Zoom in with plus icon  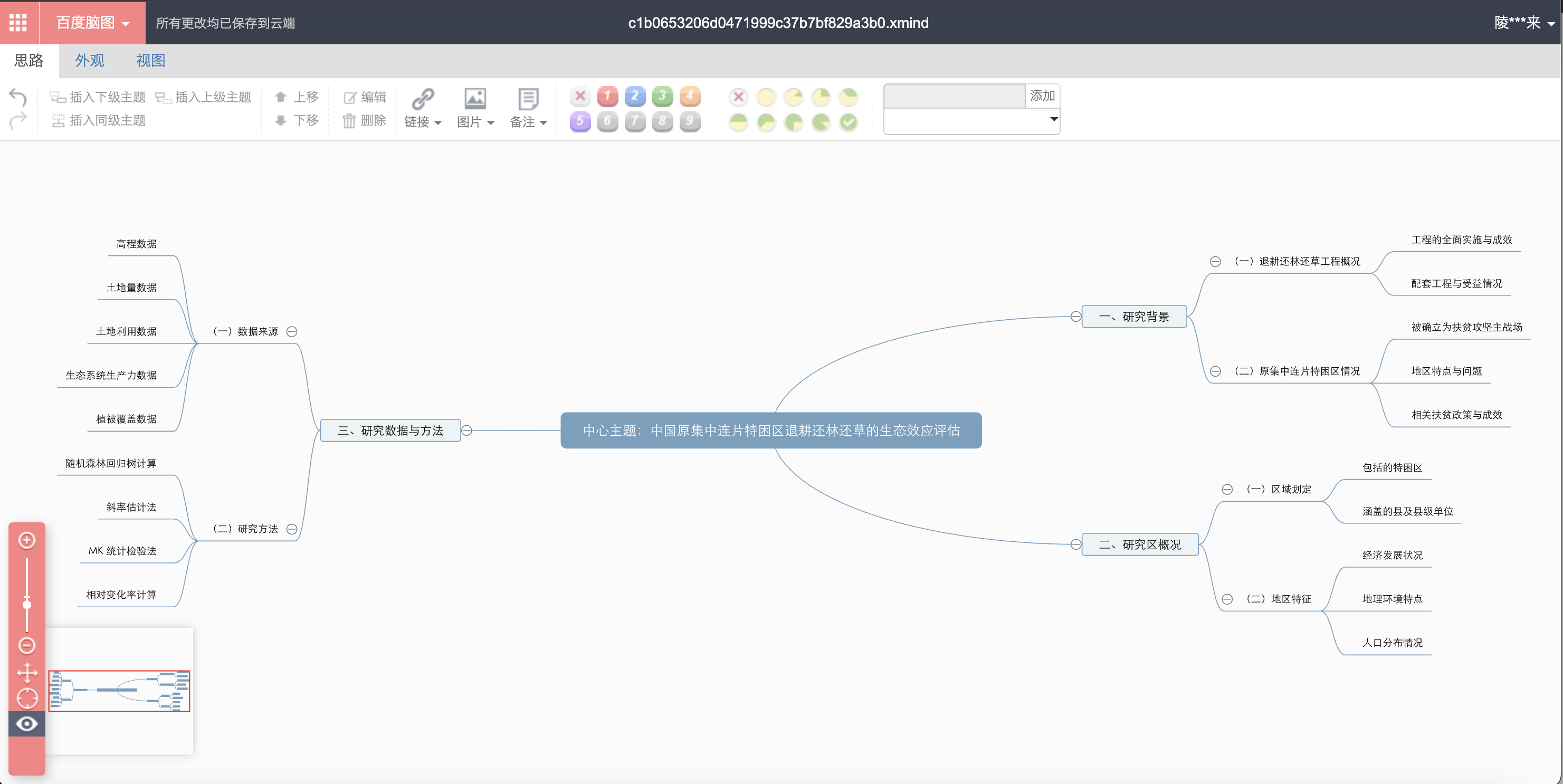point(27,540)
